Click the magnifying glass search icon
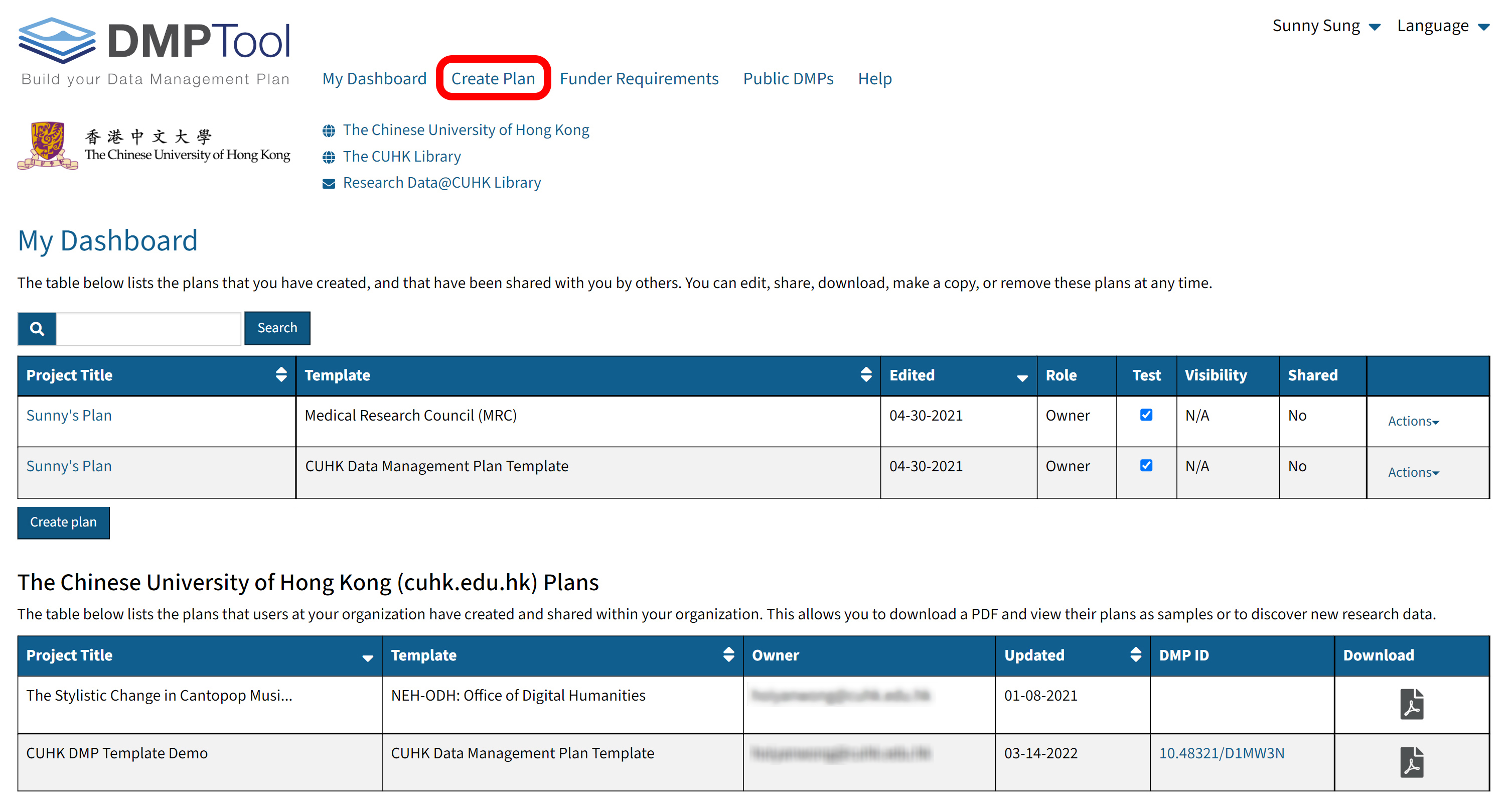The width and height of the screenshot is (1512, 803). [x=37, y=328]
